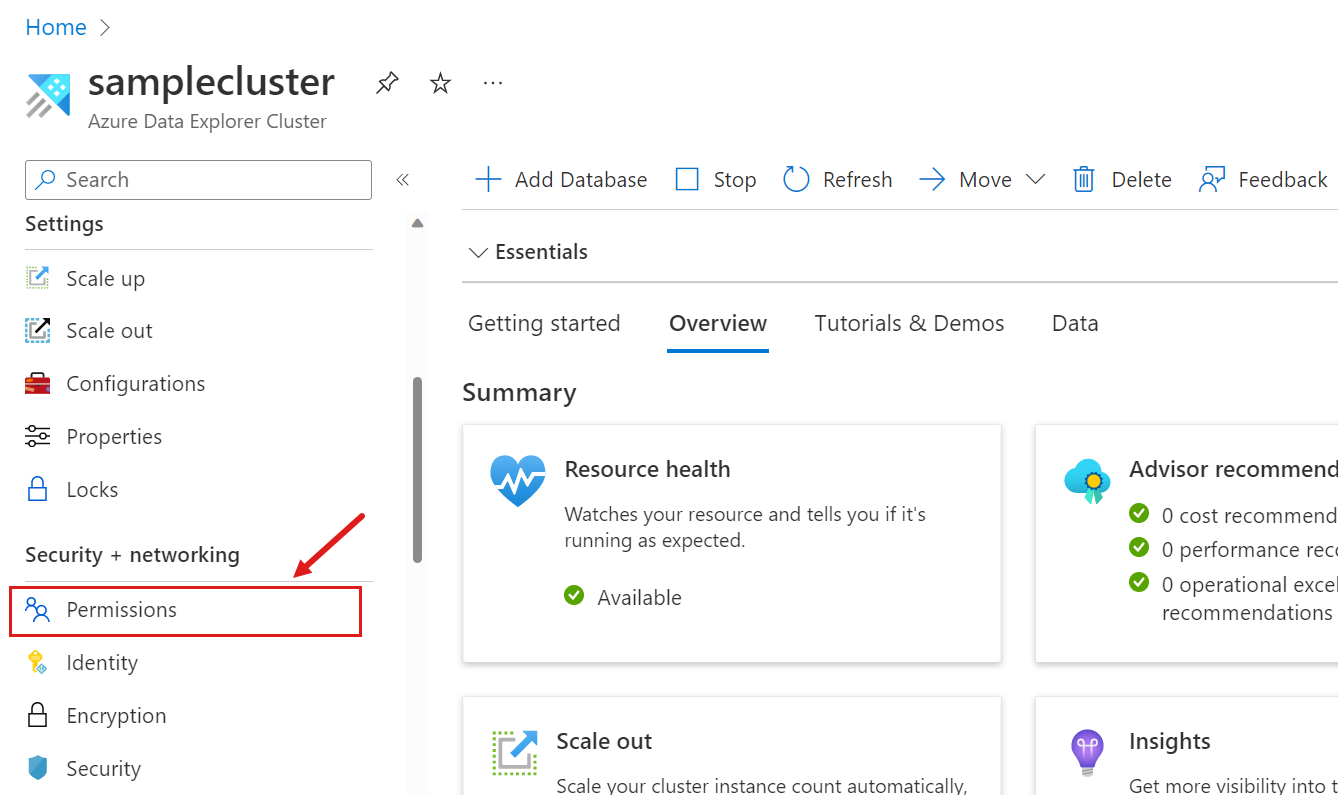The image size is (1338, 795).
Task: Pin samplecluster to dashboard
Action: (387, 83)
